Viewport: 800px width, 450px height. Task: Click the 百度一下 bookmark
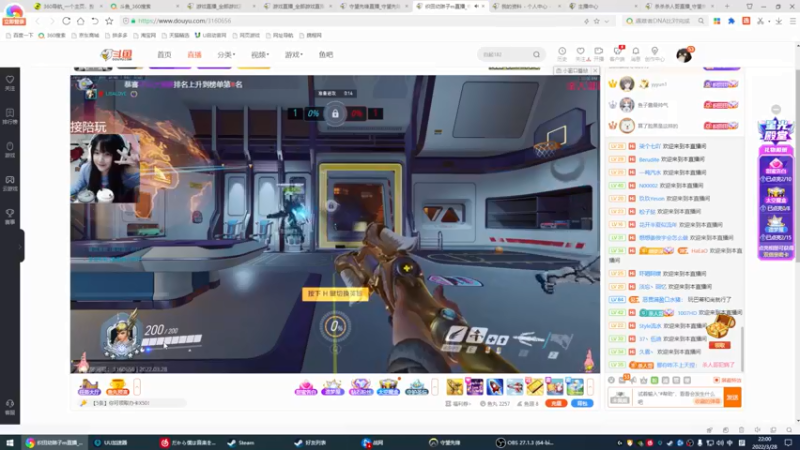[x=19, y=35]
